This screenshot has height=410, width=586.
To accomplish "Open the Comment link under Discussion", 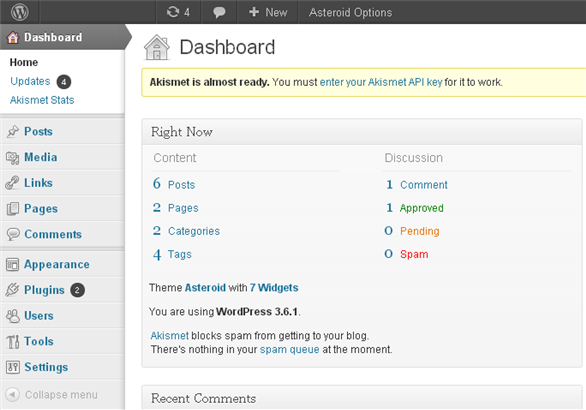I will tap(424, 185).
